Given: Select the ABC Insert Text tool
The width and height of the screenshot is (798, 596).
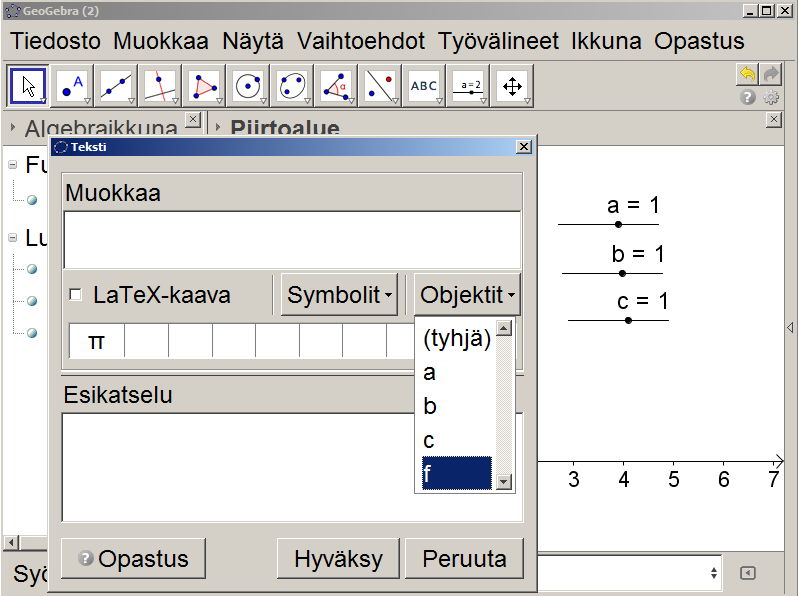Looking at the screenshot, I should point(424,86).
